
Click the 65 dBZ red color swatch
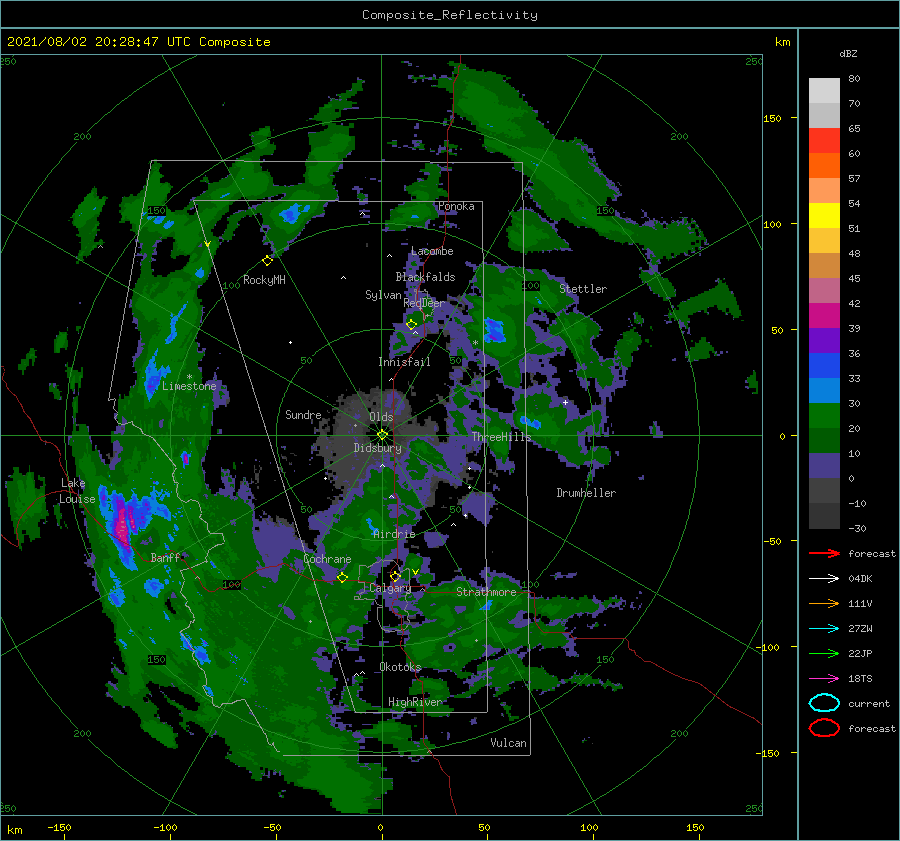point(824,140)
